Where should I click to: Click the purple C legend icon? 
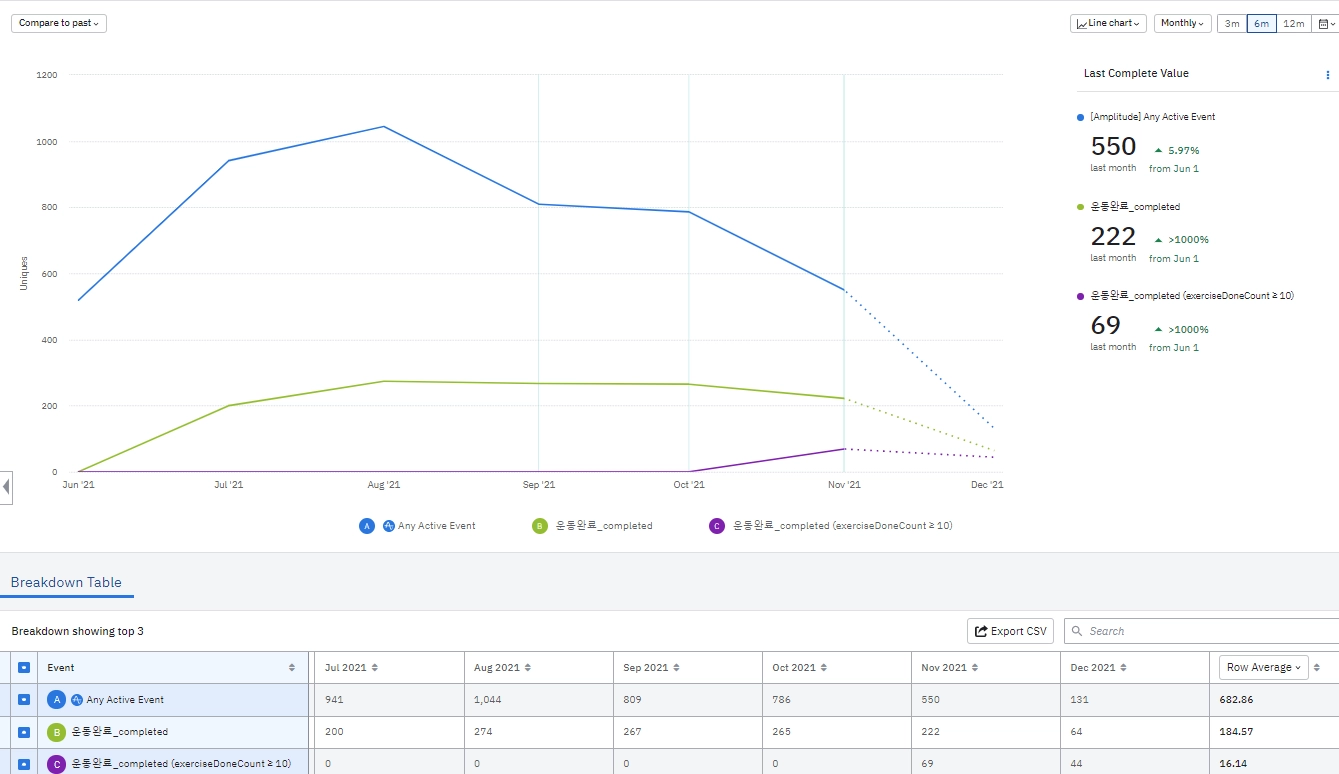click(x=716, y=526)
